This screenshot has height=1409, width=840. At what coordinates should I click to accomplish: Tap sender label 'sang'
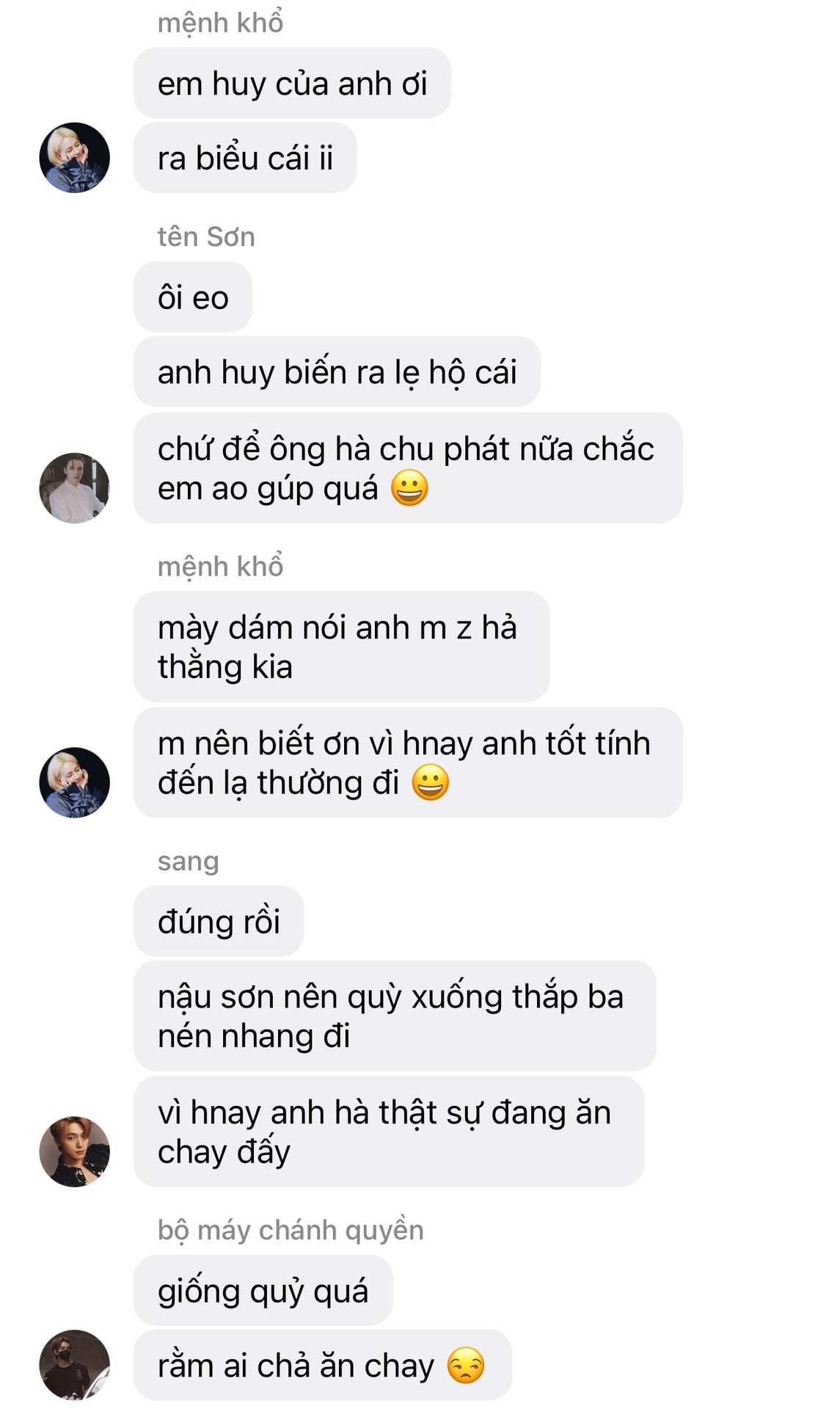coord(188,862)
